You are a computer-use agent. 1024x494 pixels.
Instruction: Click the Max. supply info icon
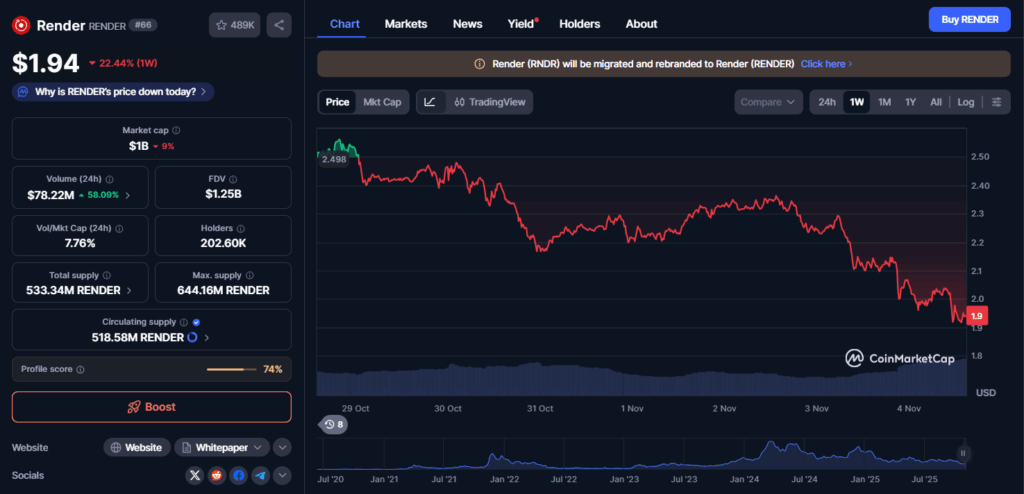[249, 276]
